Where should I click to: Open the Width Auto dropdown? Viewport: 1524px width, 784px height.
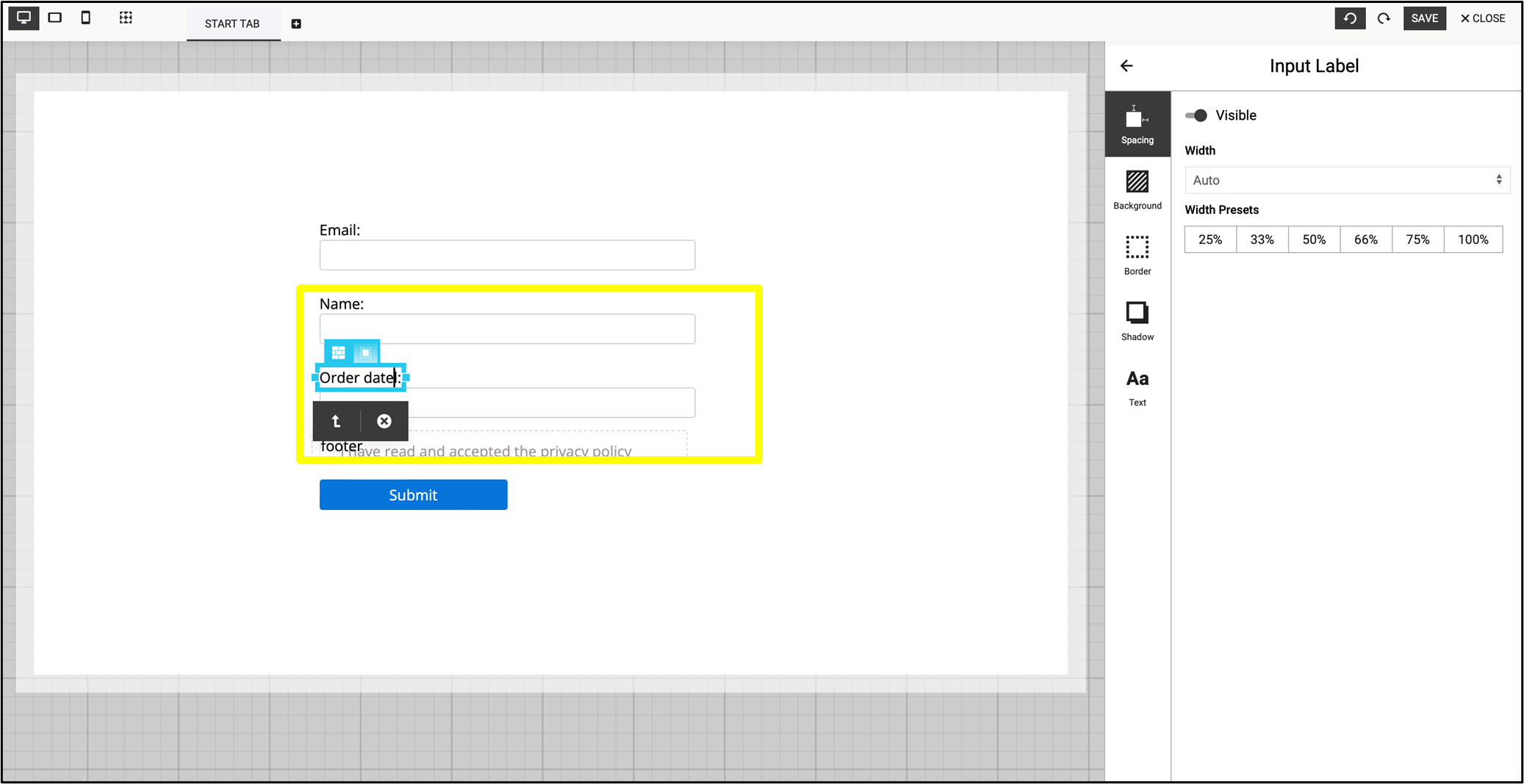(x=1347, y=180)
